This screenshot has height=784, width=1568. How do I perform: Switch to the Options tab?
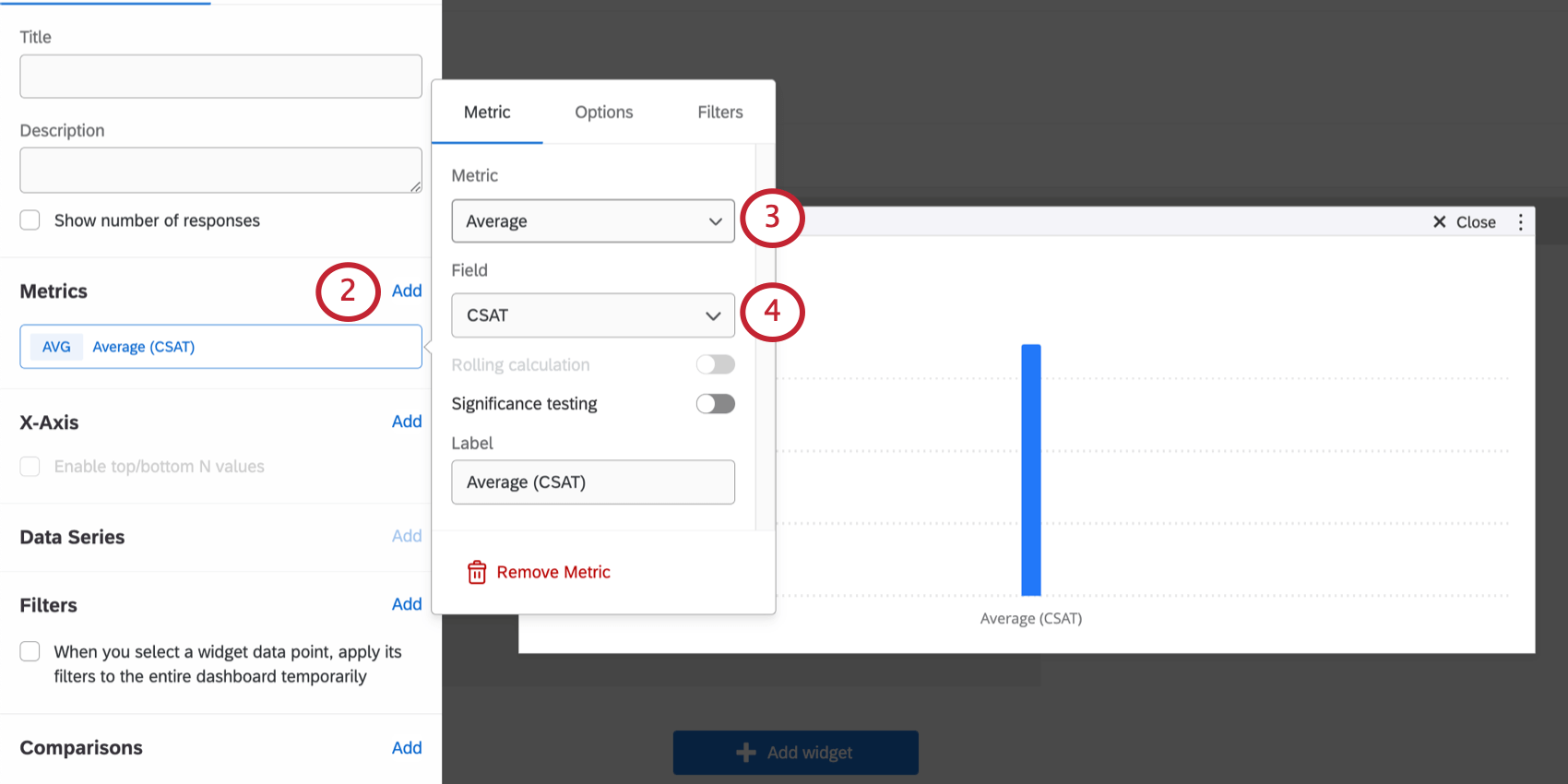[604, 113]
